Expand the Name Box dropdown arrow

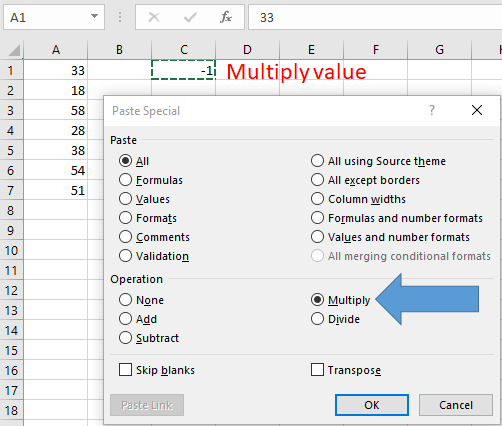pos(94,16)
